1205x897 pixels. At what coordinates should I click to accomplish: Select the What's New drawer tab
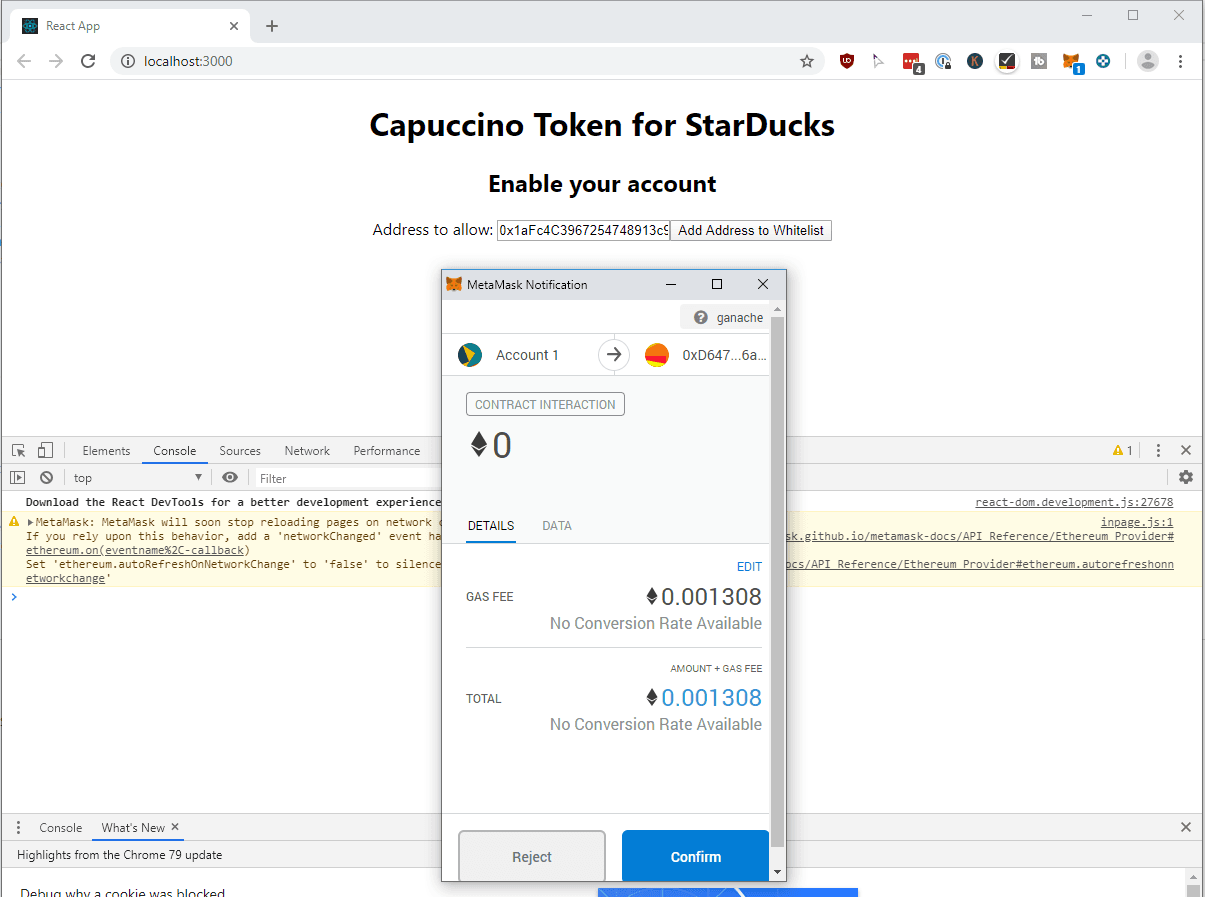point(133,828)
